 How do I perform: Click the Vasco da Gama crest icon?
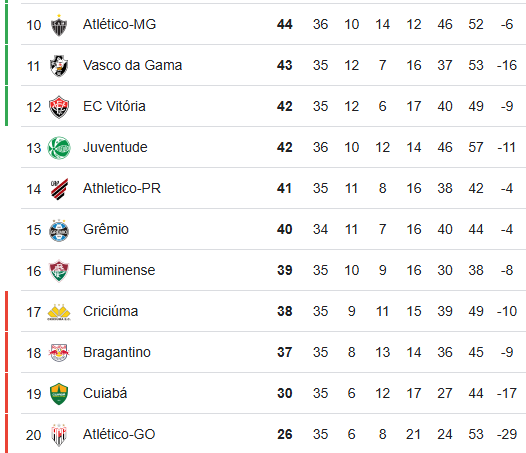click(x=59, y=66)
